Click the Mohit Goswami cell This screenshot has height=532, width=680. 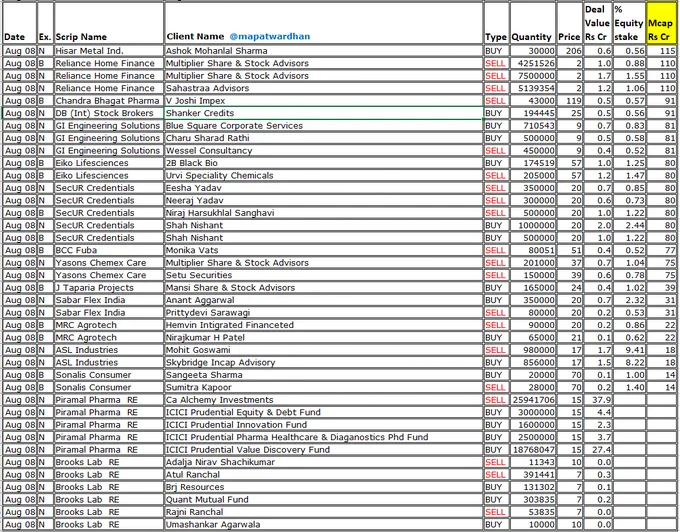324,350
